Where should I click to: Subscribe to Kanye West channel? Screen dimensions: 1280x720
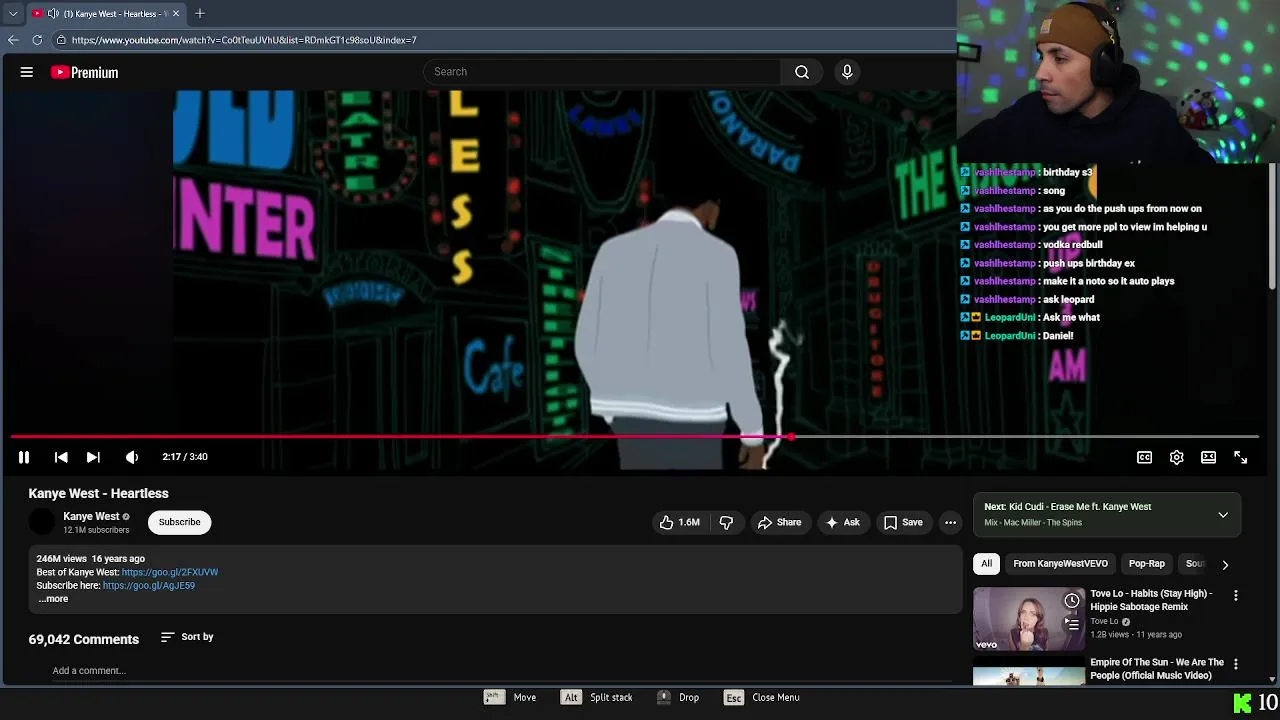(180, 522)
